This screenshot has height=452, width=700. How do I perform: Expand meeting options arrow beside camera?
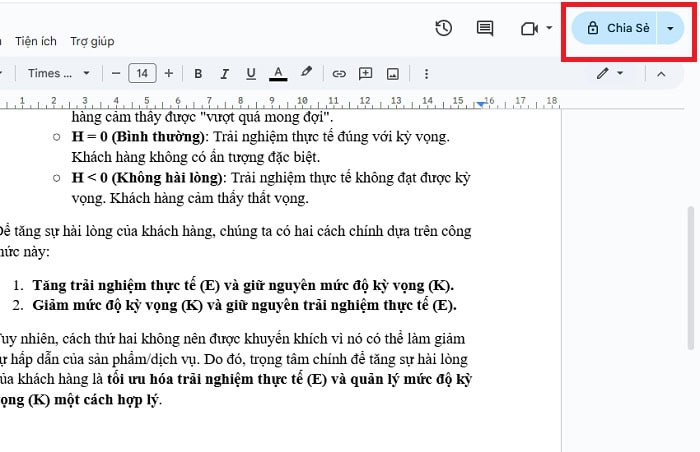click(549, 28)
